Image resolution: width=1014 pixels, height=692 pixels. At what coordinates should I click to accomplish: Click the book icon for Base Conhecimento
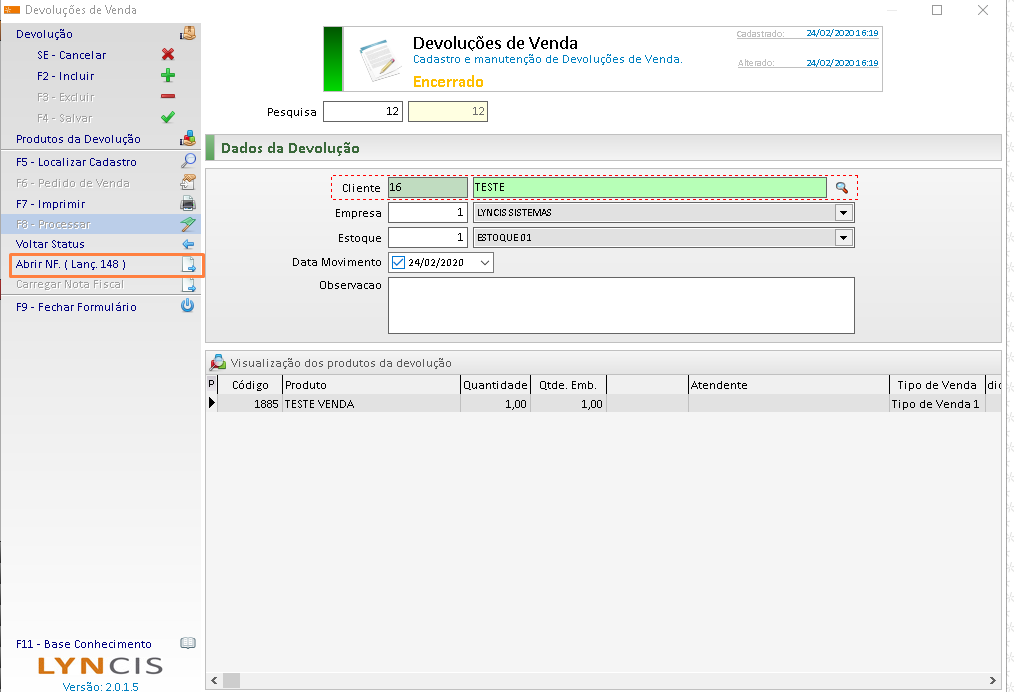(187, 644)
